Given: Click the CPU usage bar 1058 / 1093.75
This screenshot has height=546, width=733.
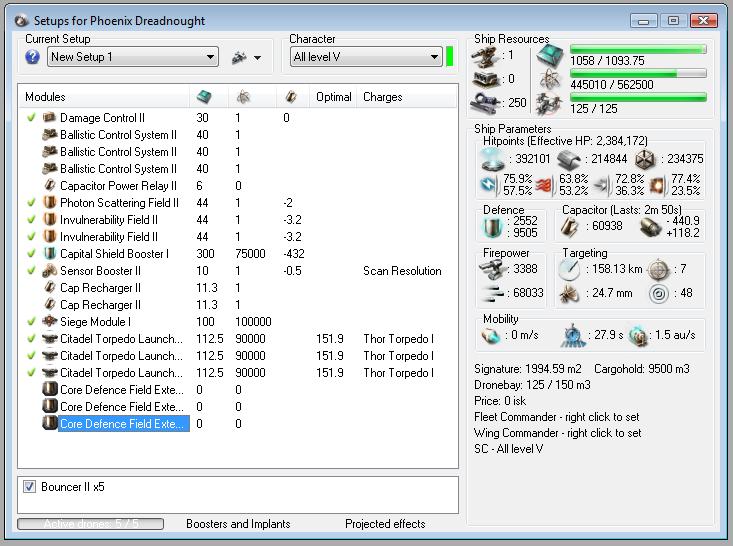Looking at the screenshot, I should (638, 49).
